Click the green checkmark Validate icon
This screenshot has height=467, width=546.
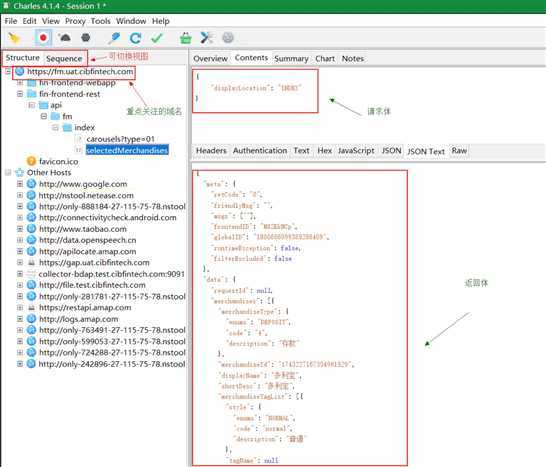click(157, 38)
